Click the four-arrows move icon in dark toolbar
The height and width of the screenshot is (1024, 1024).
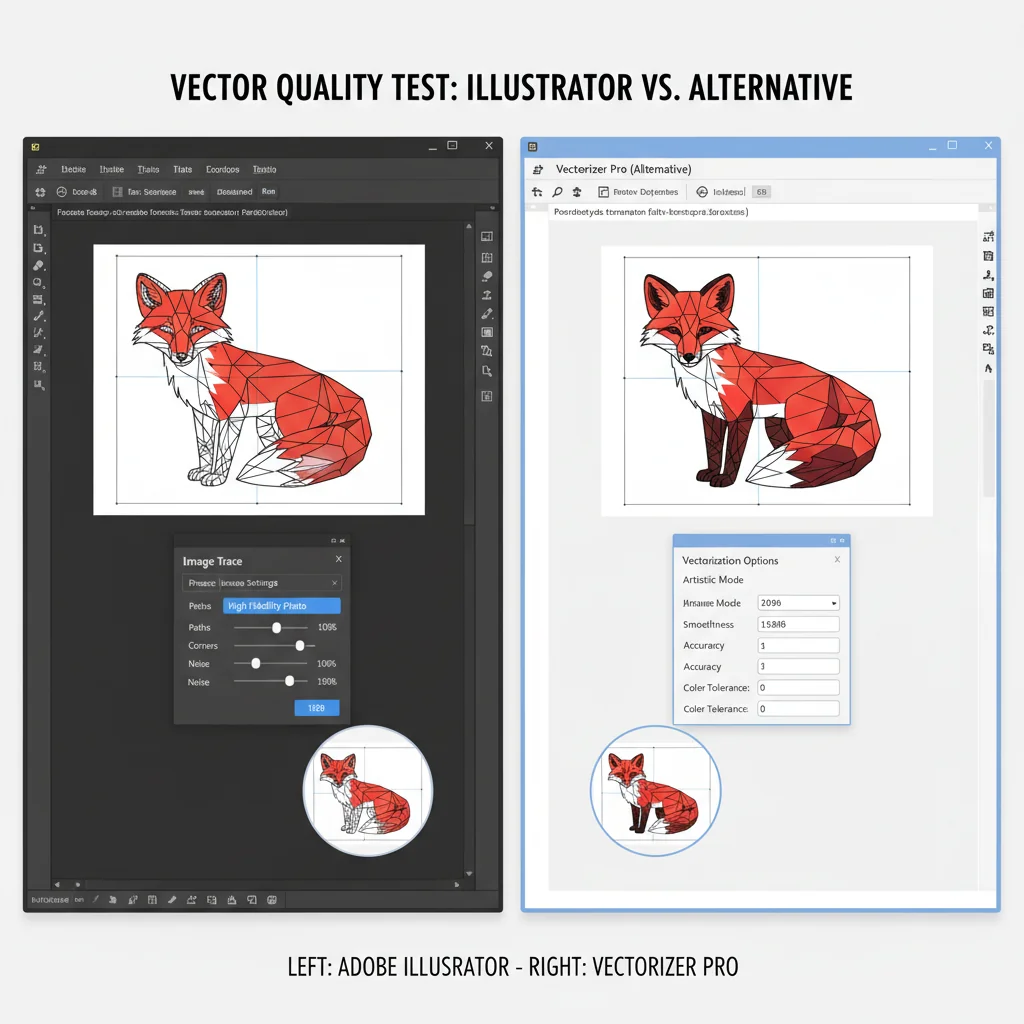point(40,192)
